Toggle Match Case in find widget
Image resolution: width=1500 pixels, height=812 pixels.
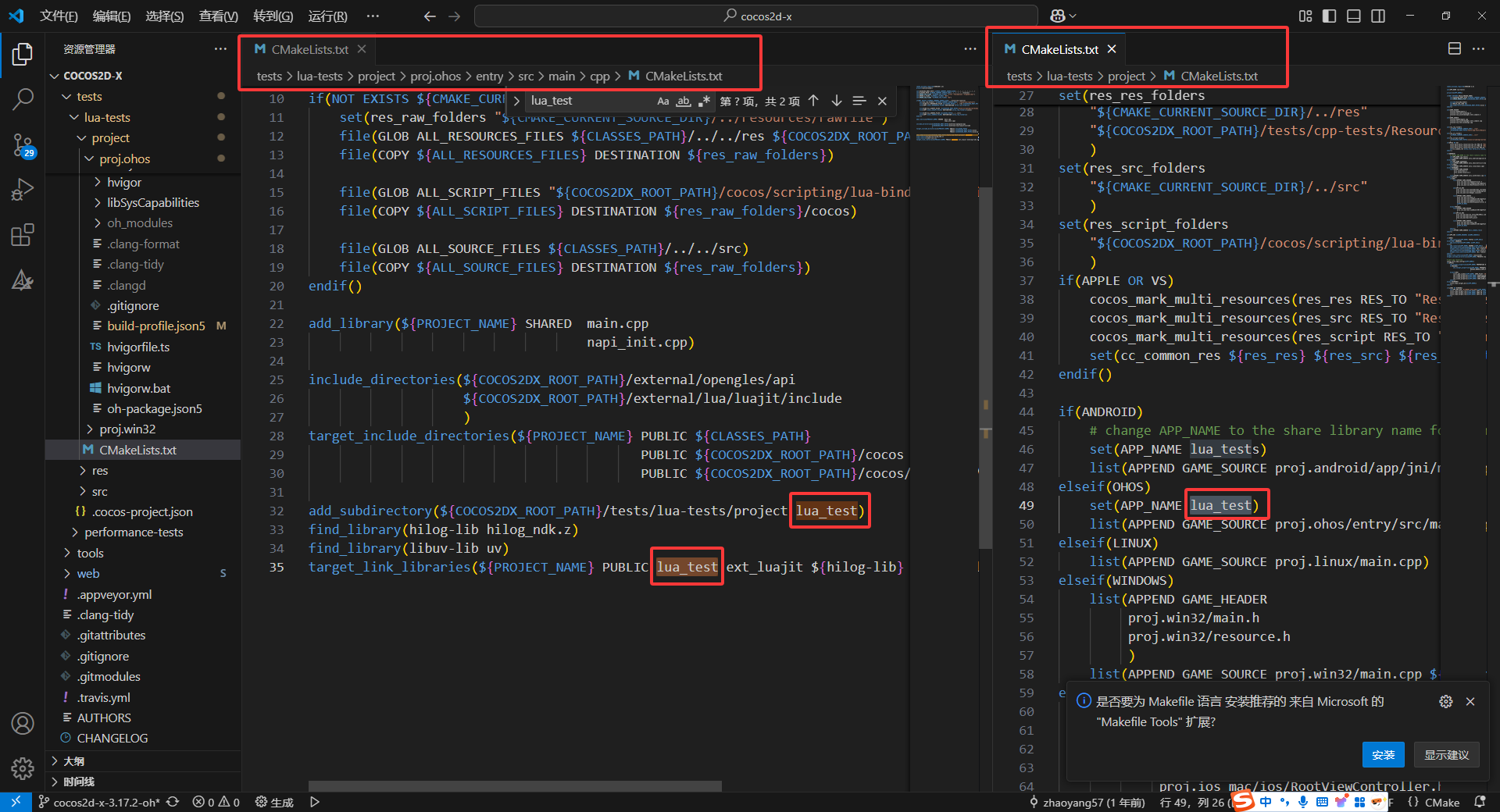point(662,101)
